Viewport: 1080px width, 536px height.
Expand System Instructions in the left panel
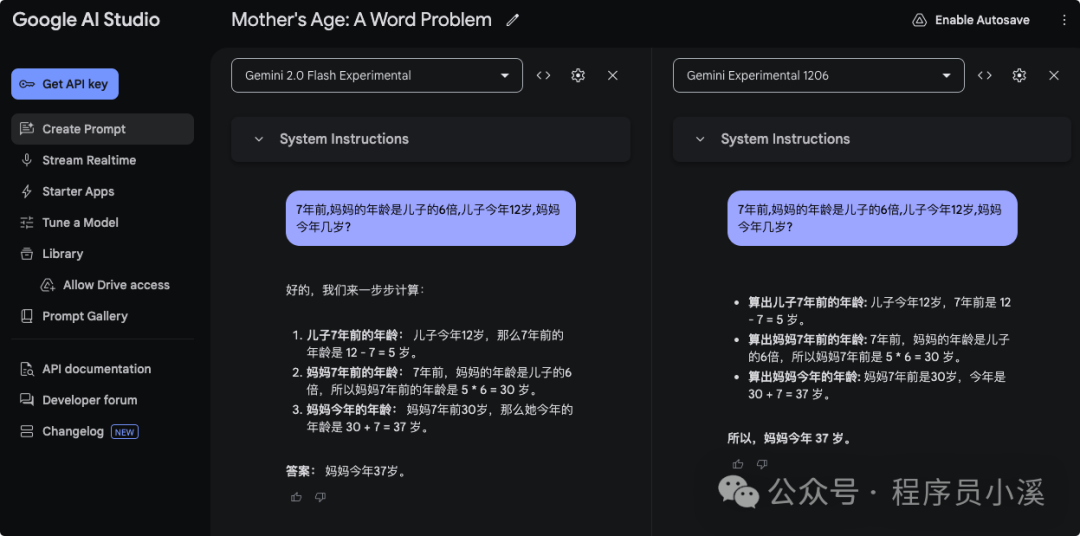click(430, 139)
